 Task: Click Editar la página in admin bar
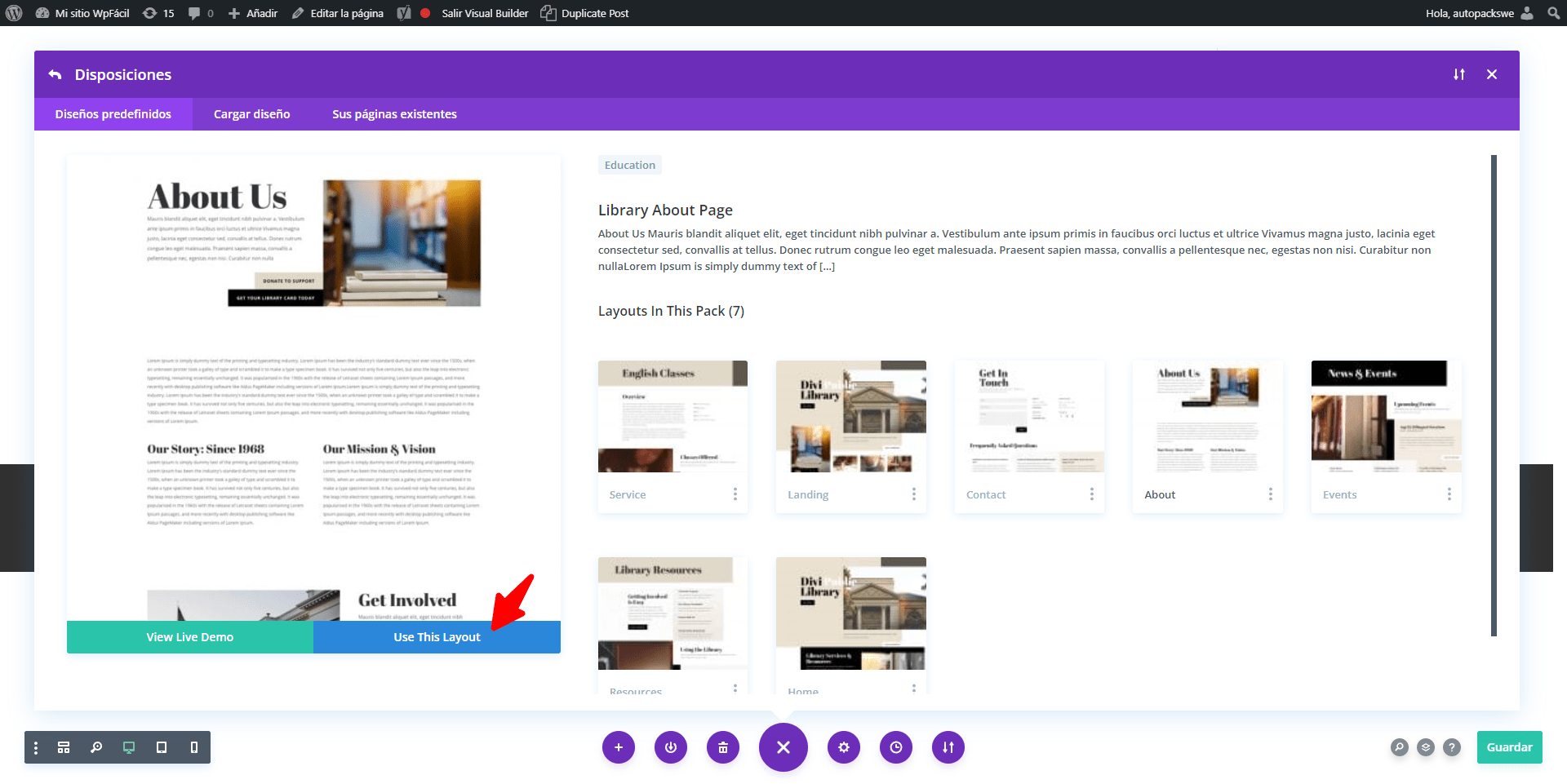click(338, 13)
